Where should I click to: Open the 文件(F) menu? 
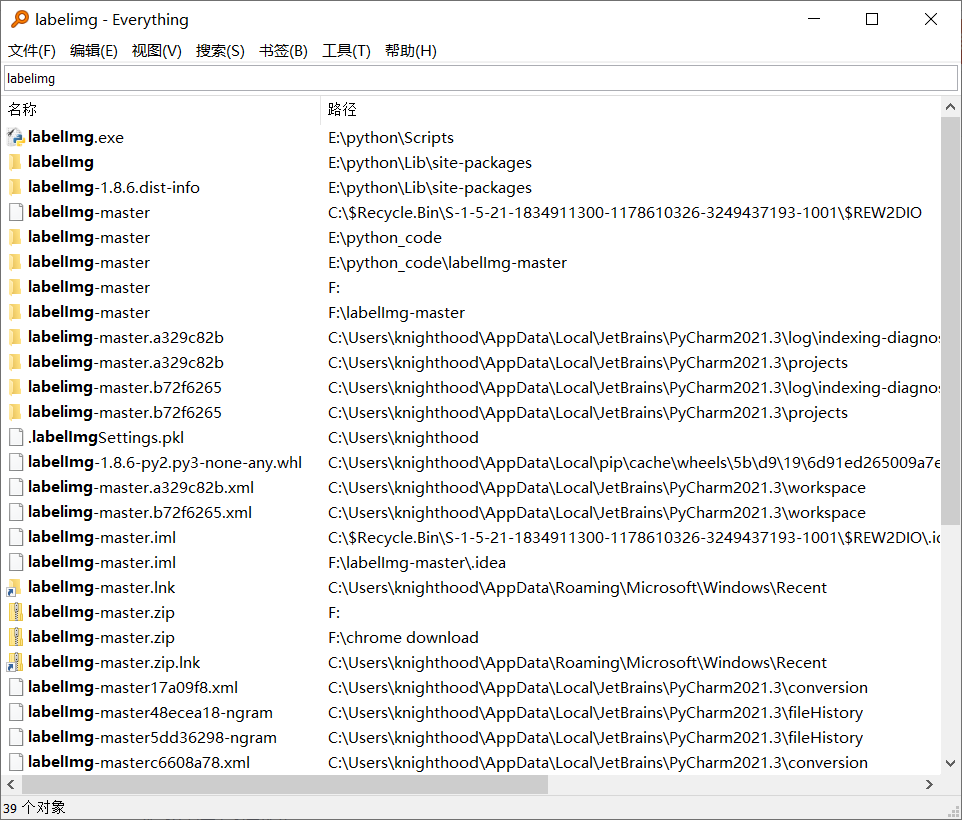point(32,51)
